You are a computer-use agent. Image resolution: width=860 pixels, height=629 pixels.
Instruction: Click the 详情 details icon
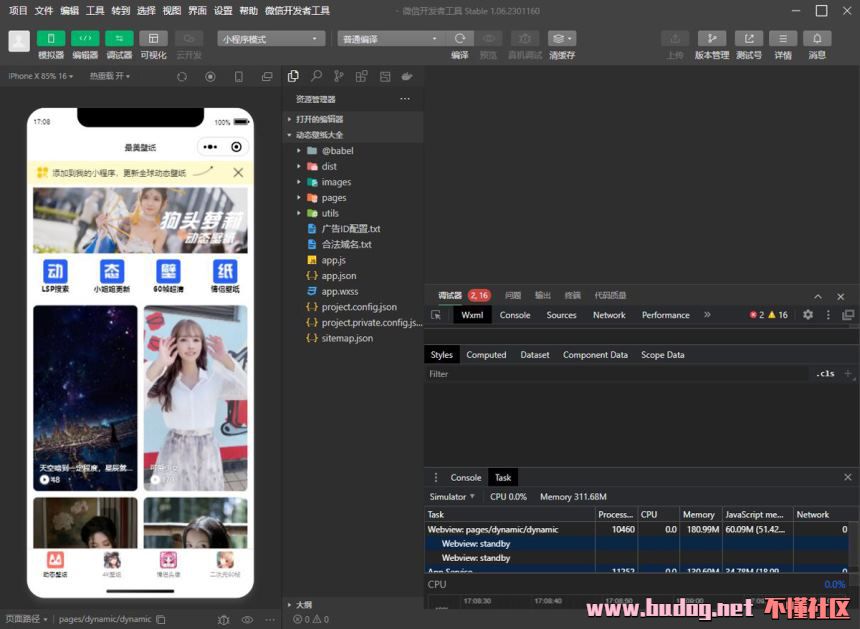point(782,39)
